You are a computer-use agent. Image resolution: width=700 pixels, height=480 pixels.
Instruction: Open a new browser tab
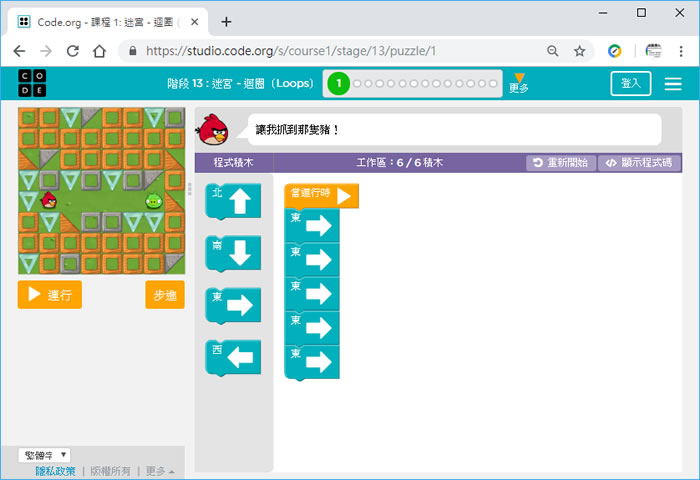(226, 22)
